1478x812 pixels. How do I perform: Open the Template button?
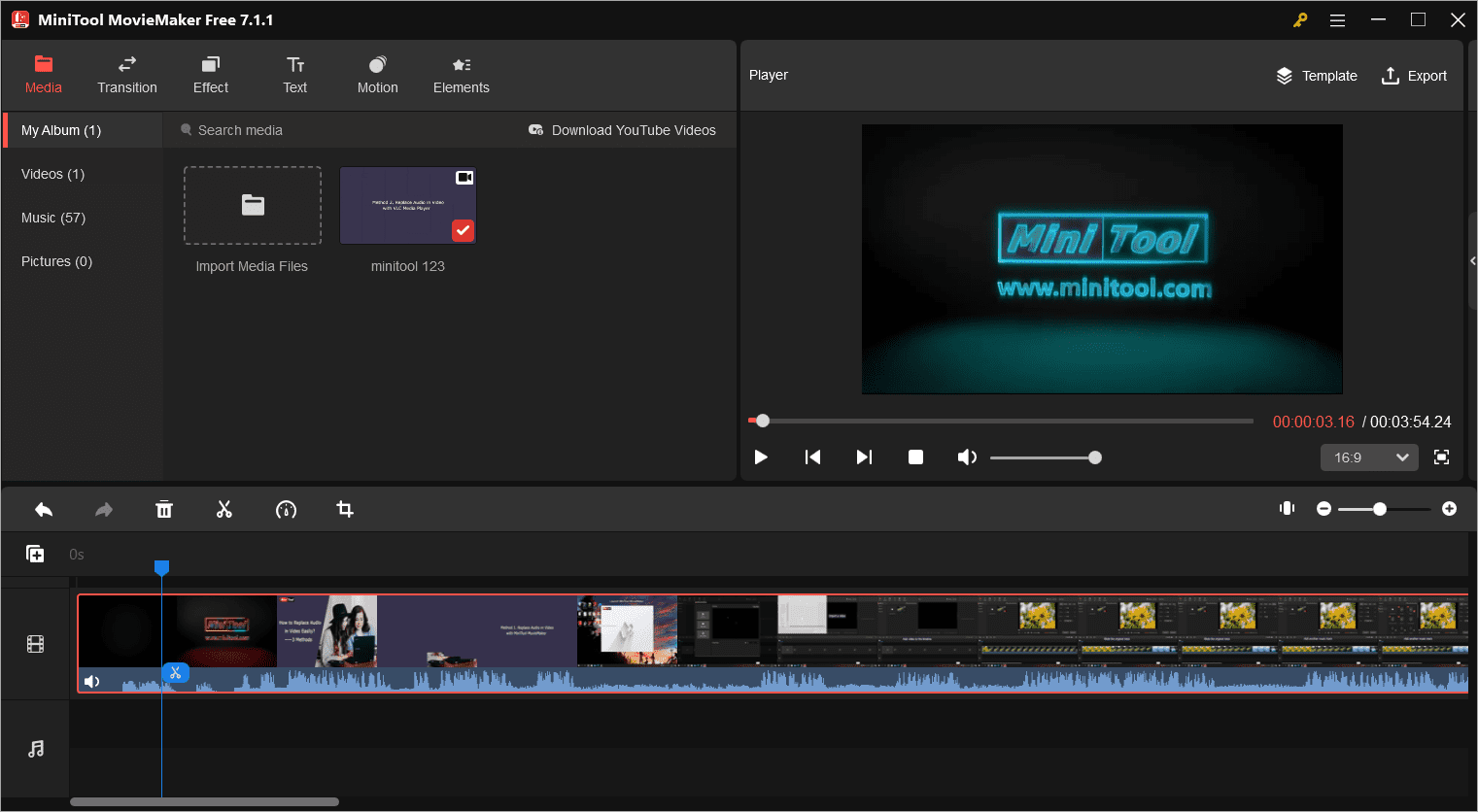click(x=1317, y=76)
